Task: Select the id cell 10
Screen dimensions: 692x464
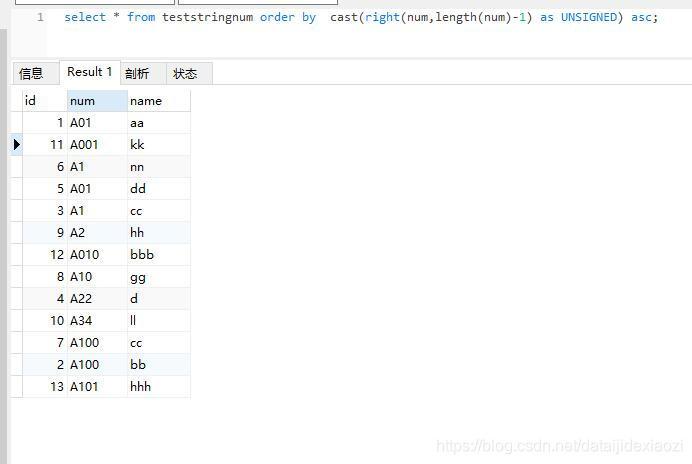Action: tap(45, 320)
